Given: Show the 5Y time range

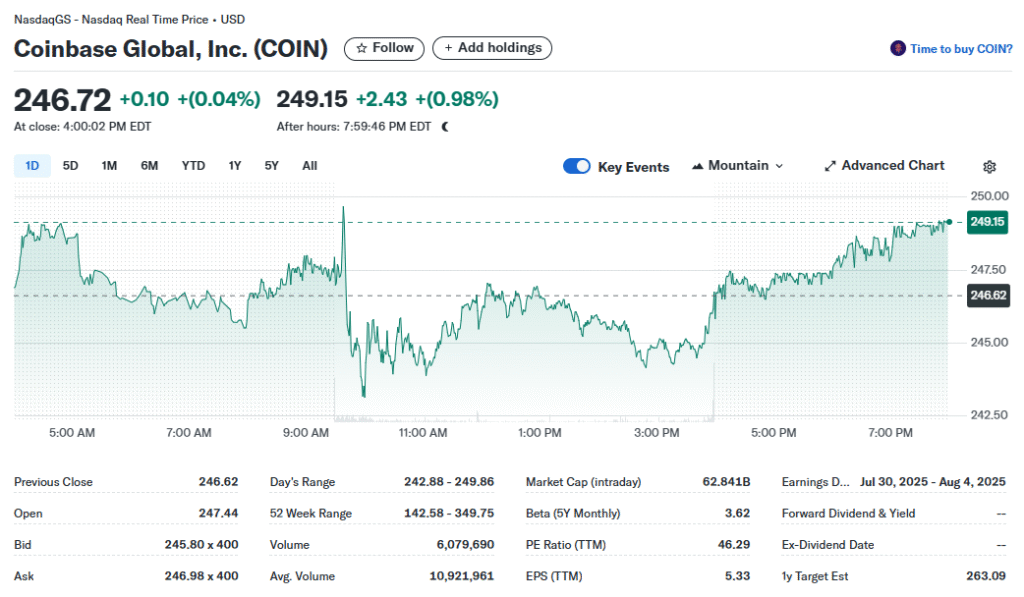Looking at the screenshot, I should [x=272, y=166].
